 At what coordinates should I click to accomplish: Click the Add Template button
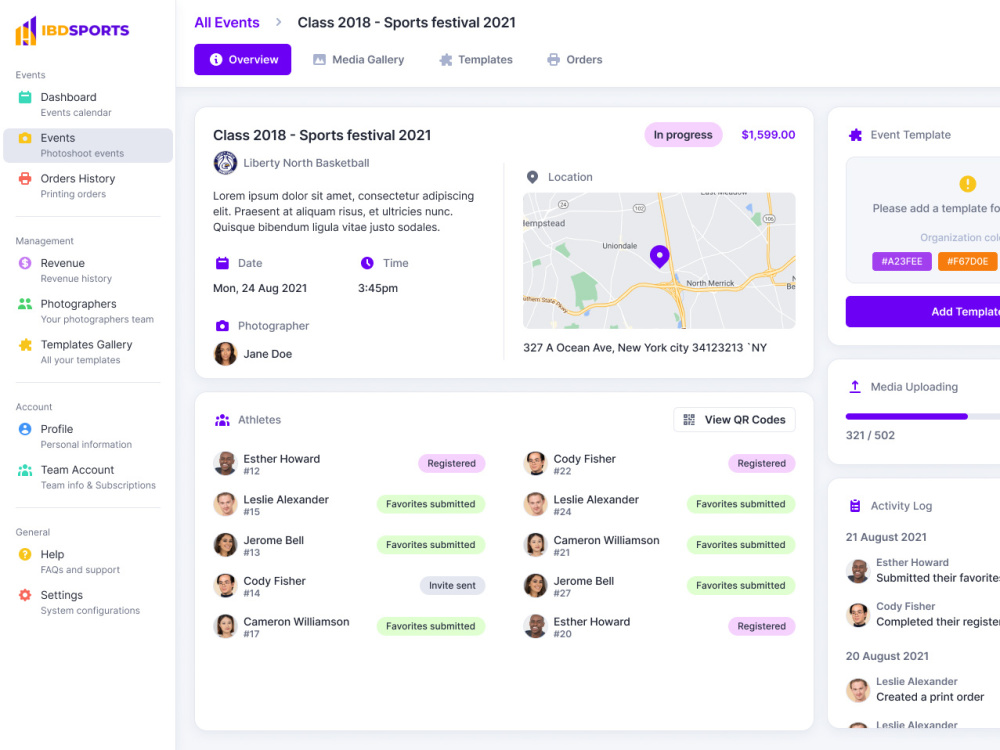click(x=923, y=312)
